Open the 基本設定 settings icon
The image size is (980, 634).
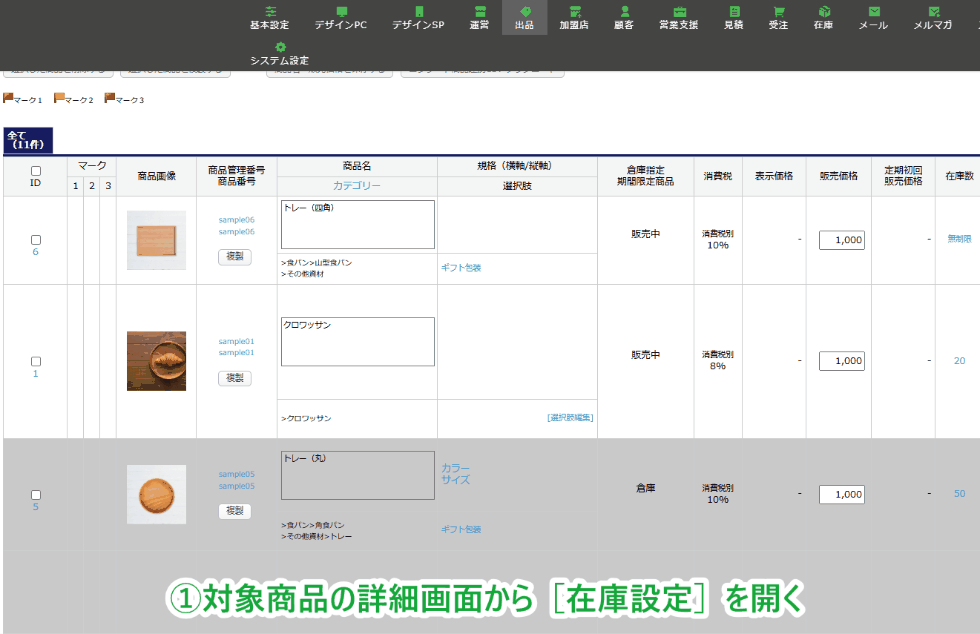(269, 12)
